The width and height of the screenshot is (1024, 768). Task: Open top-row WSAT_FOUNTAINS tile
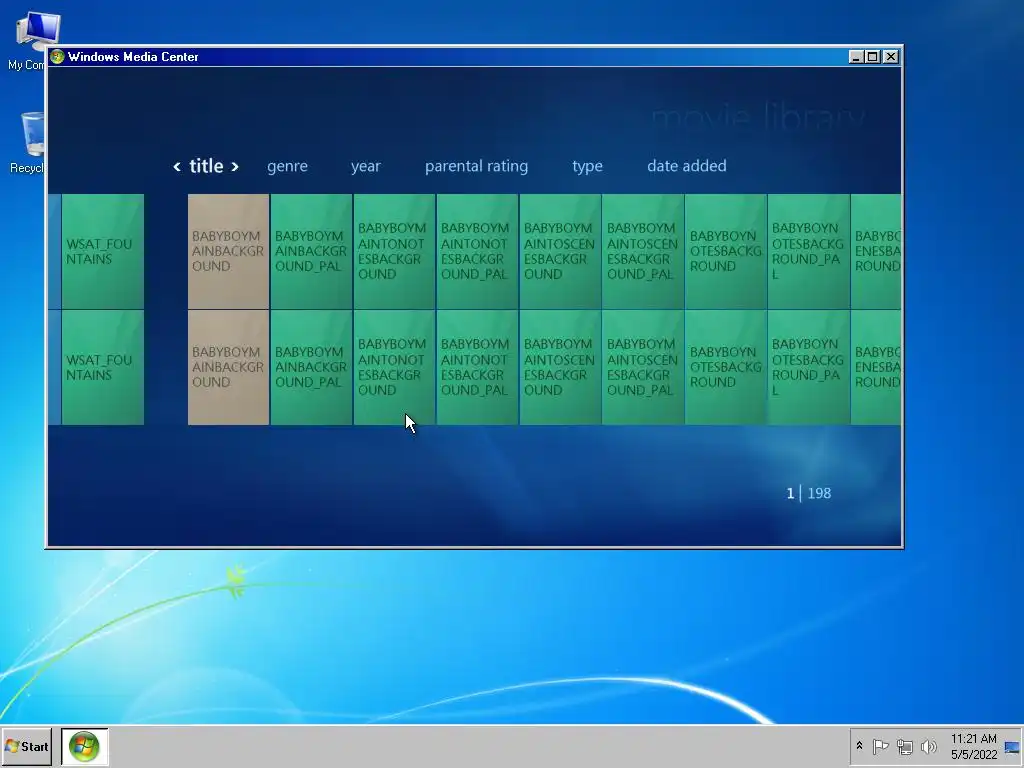(x=103, y=251)
